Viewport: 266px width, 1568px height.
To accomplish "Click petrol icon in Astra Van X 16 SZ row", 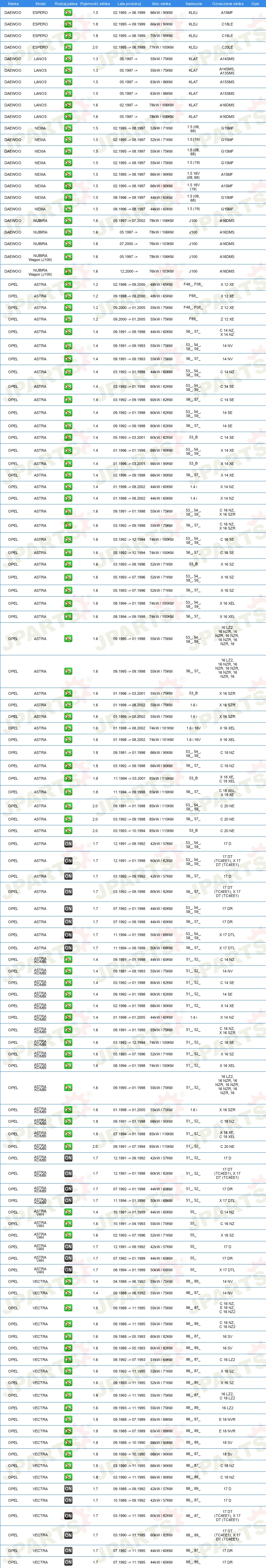I will (68, 1235).
